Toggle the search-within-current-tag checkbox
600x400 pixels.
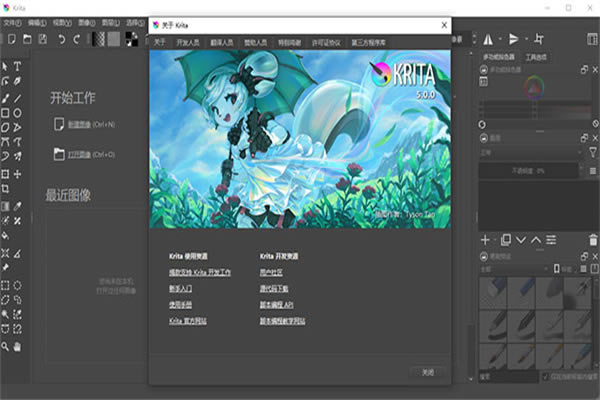pyautogui.click(x=546, y=377)
